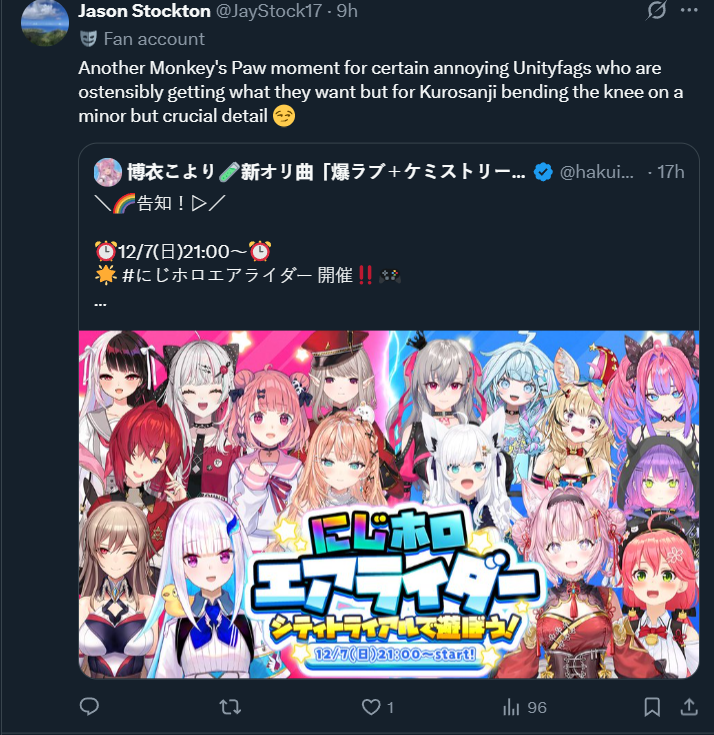714x735 pixels.
Task: Open the three-dot more options menu
Action: tap(689, 10)
